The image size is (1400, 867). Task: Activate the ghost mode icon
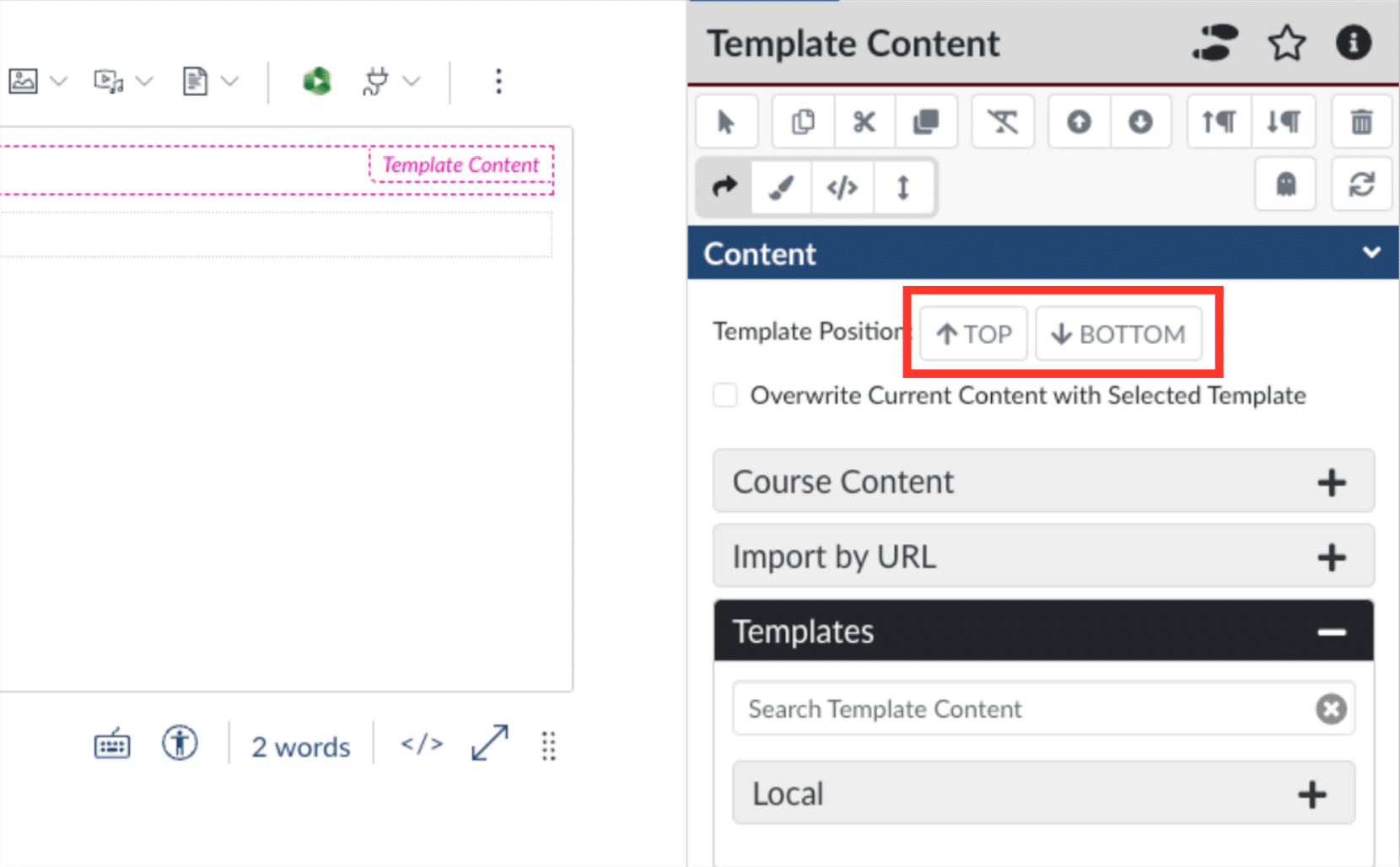1284,185
